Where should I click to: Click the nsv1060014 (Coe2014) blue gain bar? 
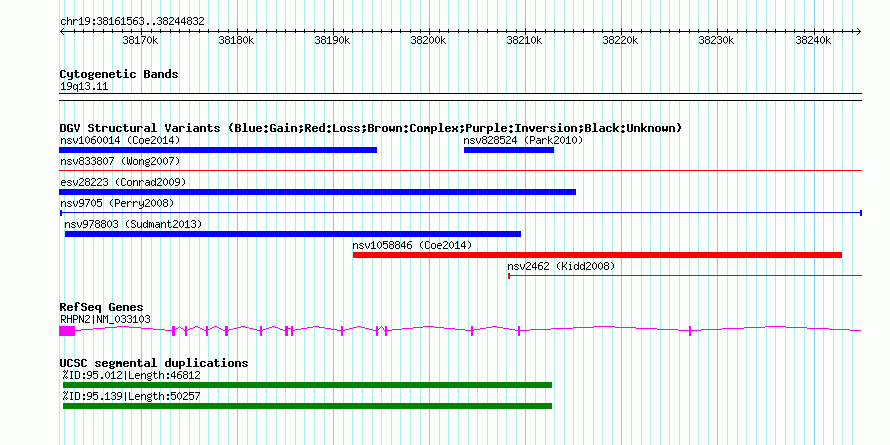click(x=218, y=150)
